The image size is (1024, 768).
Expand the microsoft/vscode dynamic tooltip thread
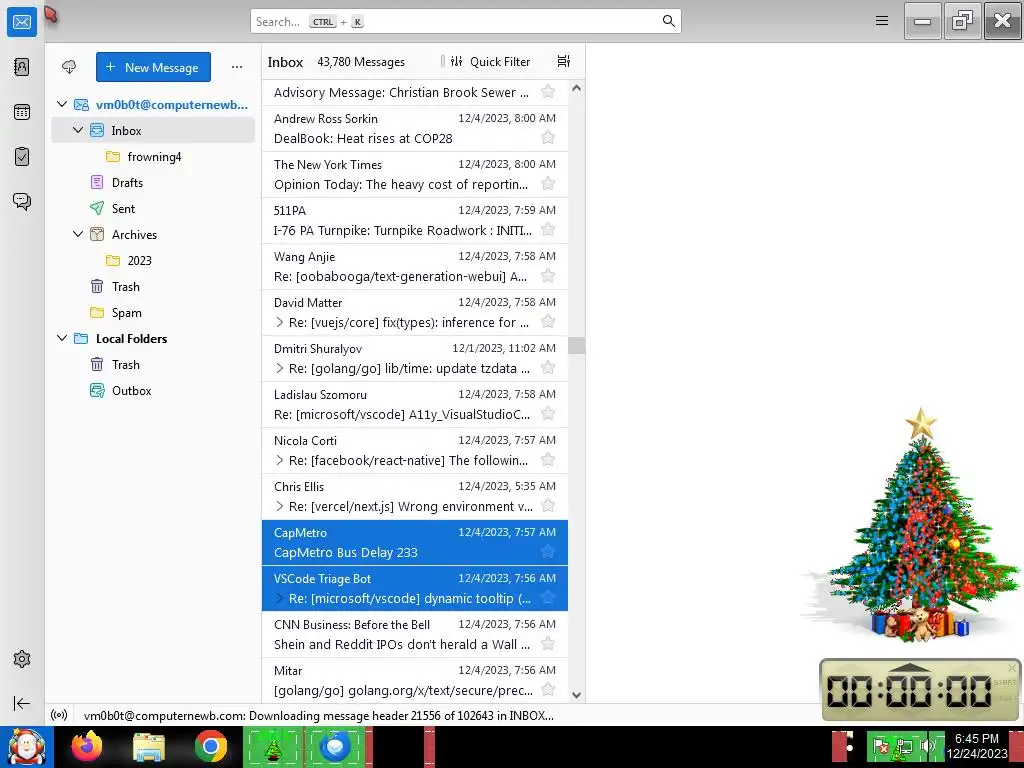pos(280,598)
